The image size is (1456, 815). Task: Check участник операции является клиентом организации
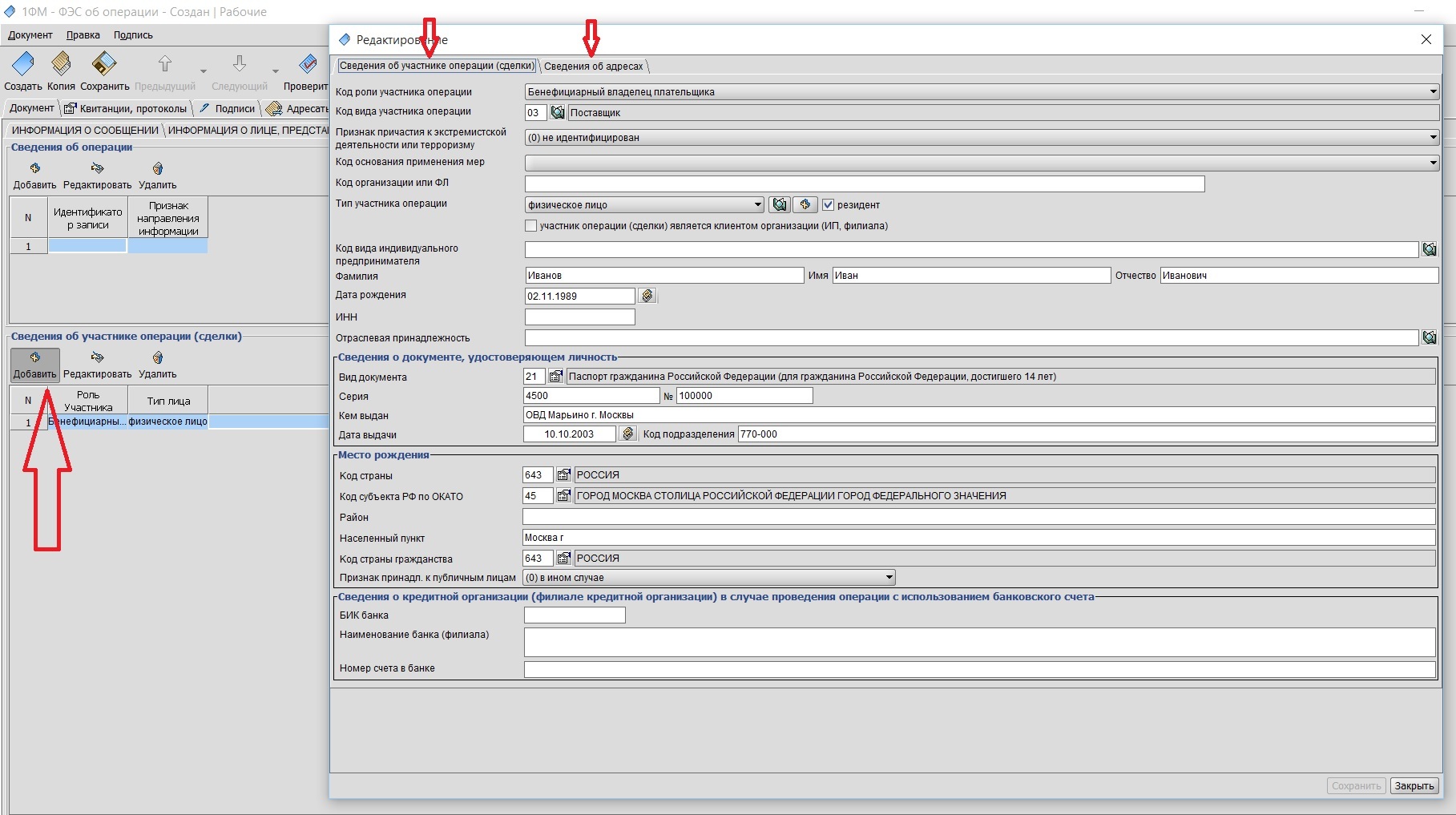click(x=530, y=226)
